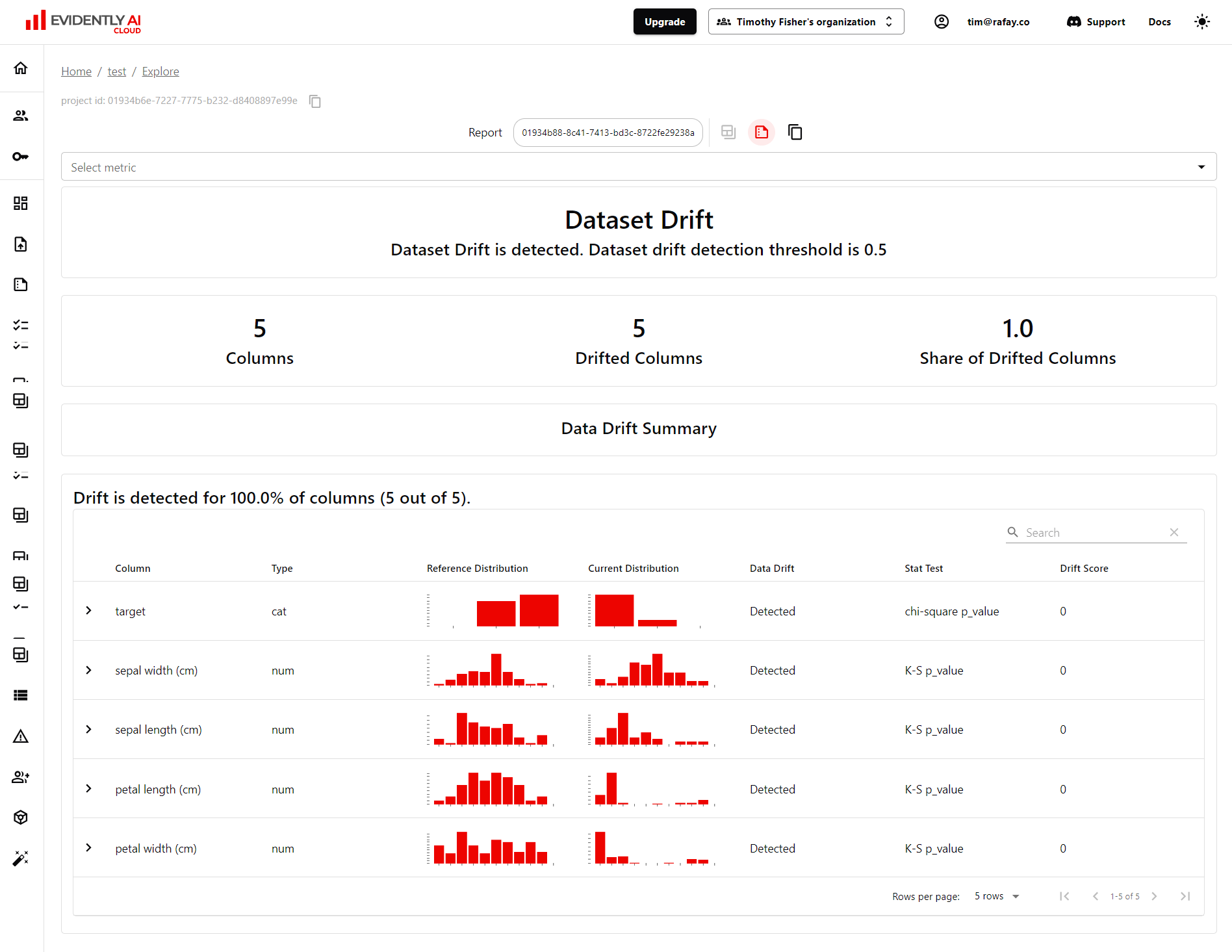Open the rows per page dropdown

click(x=997, y=896)
